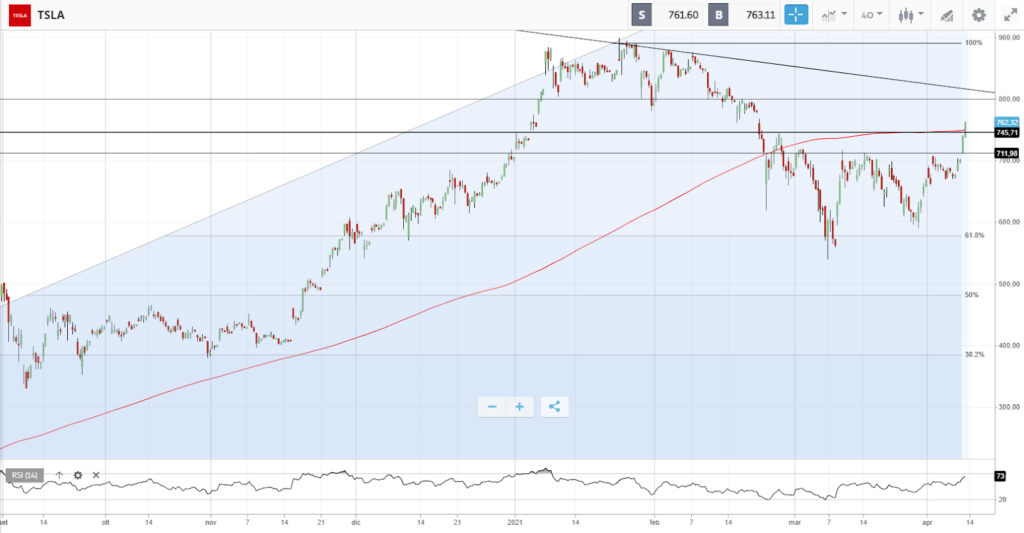Image resolution: width=1024 pixels, height=533 pixels.
Task: Click the 'apr' date axis label
Action: (927, 523)
